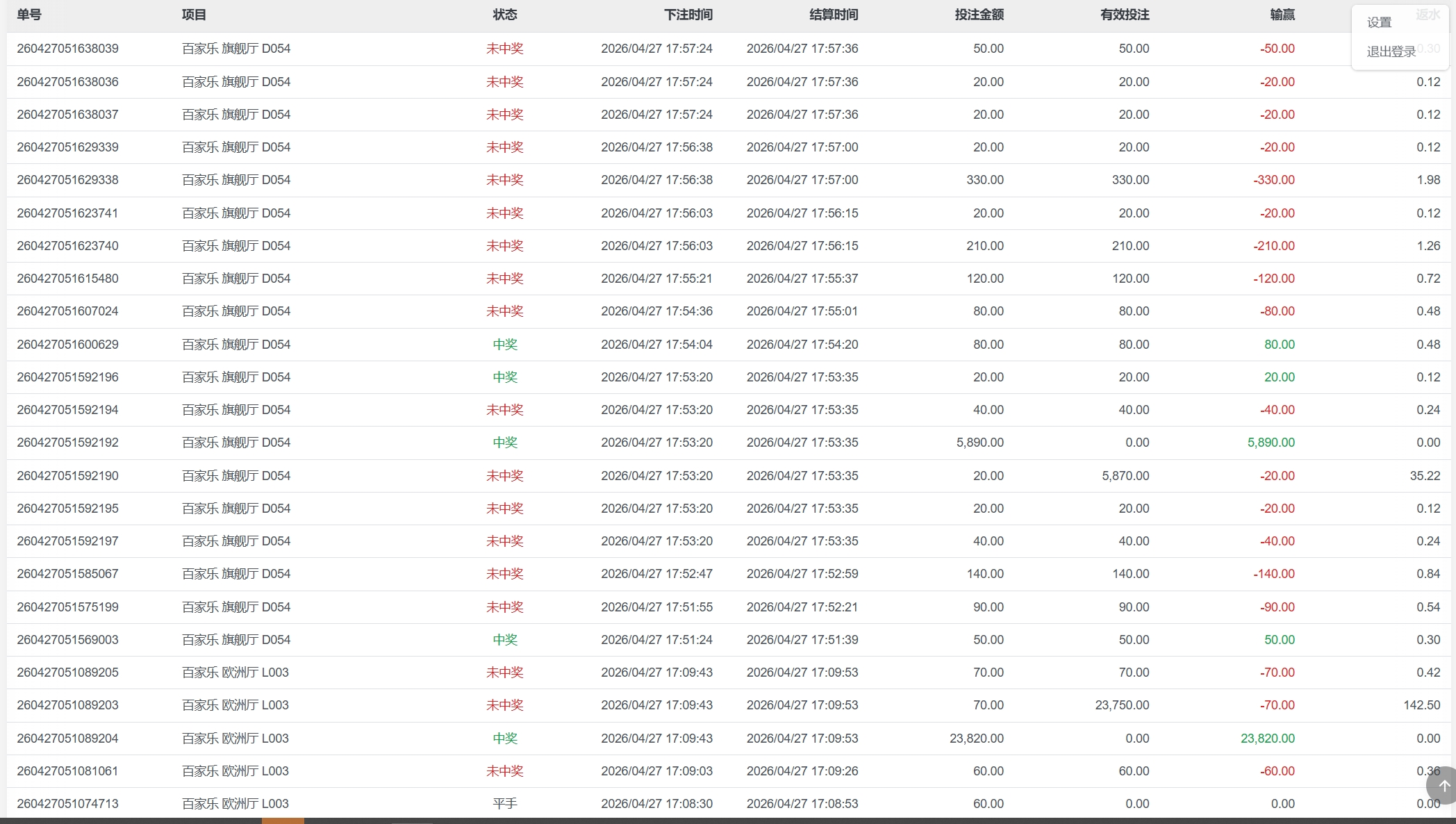Click the 投注金额 column header
This screenshot has width=1456, height=824.
click(979, 15)
